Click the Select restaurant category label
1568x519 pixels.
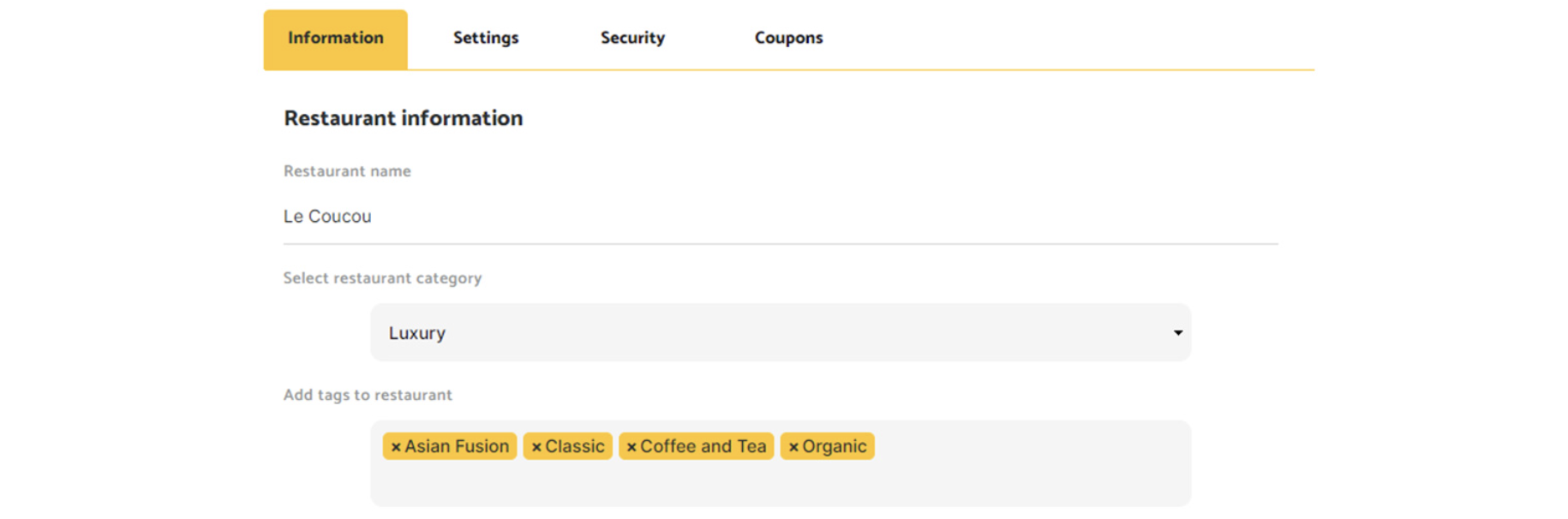[382, 278]
